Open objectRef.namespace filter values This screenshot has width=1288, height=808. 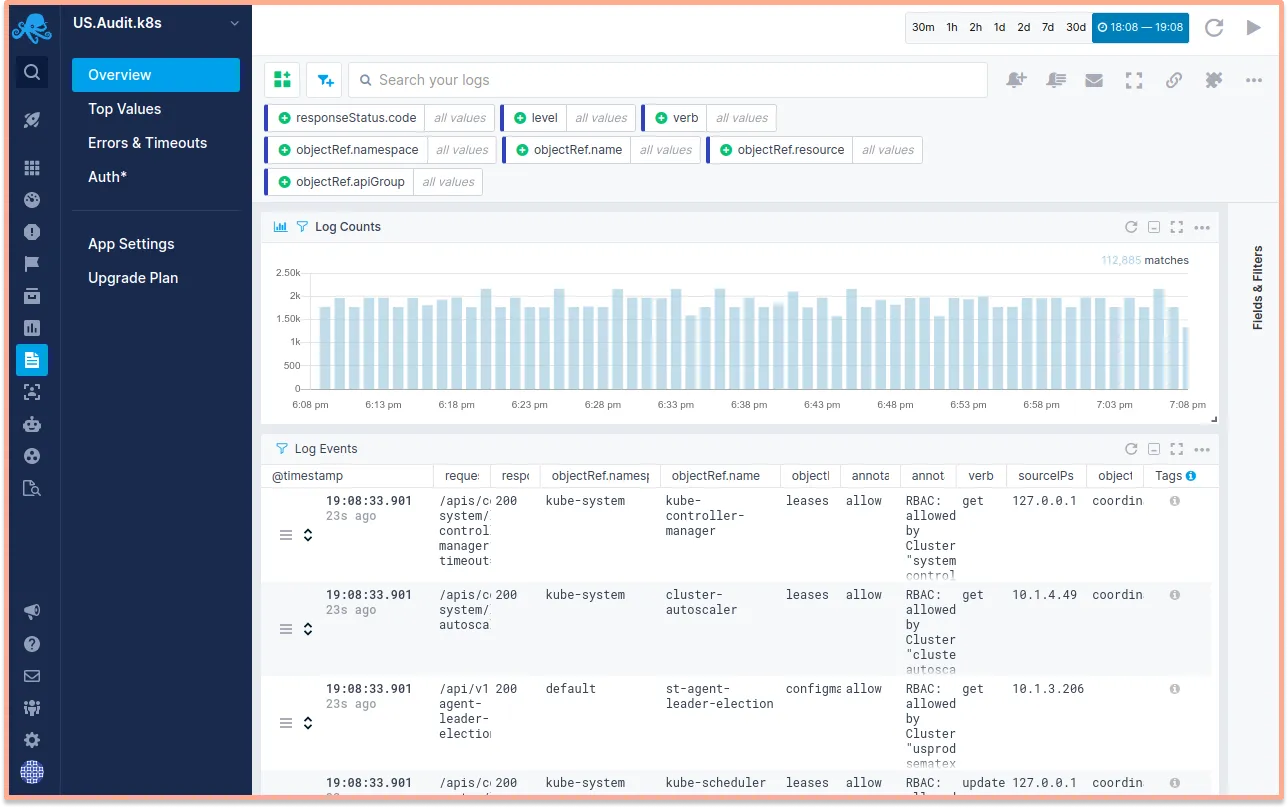pyautogui.click(x=462, y=150)
